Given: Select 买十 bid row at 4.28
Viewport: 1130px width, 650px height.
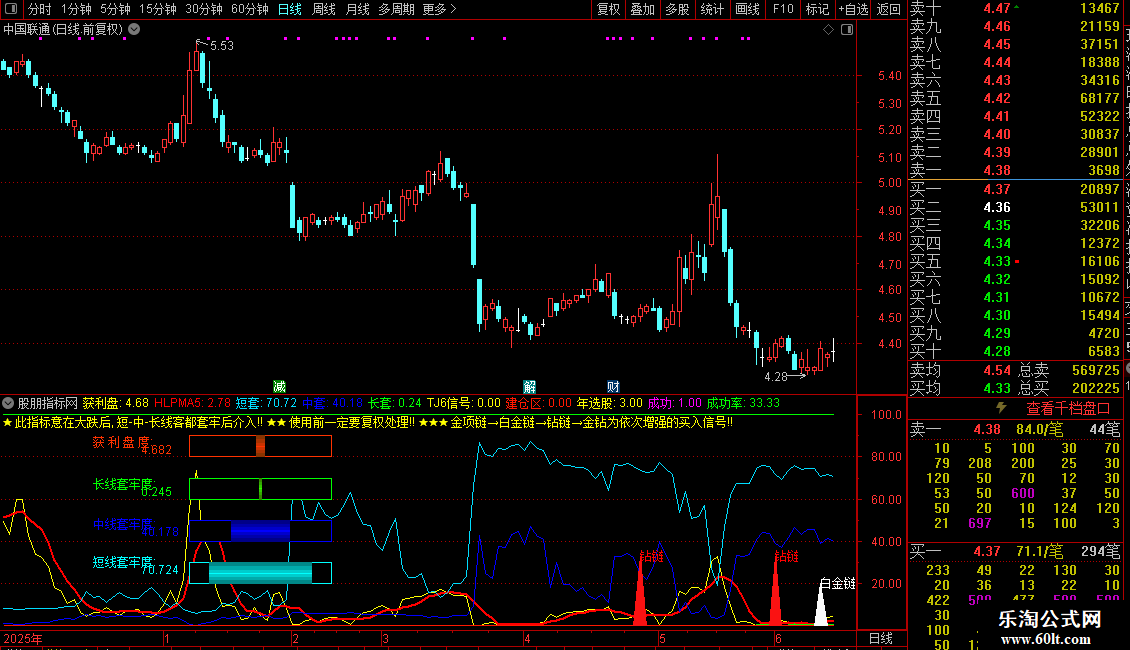Looking at the screenshot, I should 1015,351.
